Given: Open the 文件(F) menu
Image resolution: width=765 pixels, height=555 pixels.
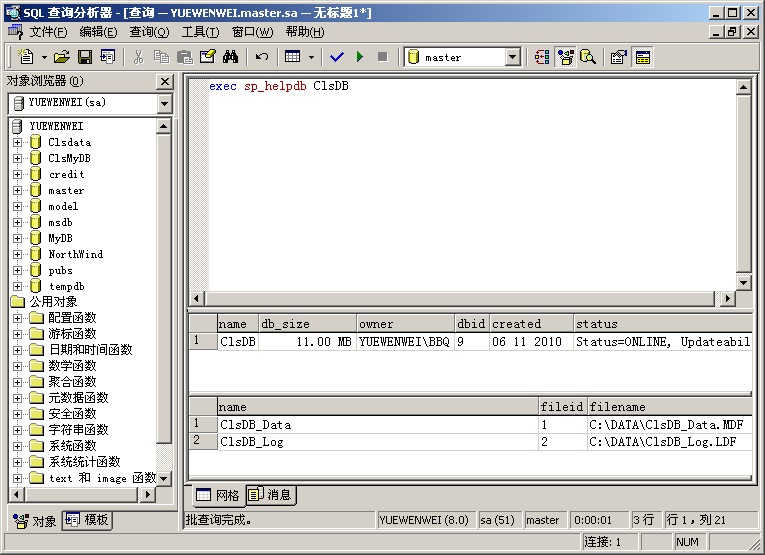Looking at the screenshot, I should [48, 32].
